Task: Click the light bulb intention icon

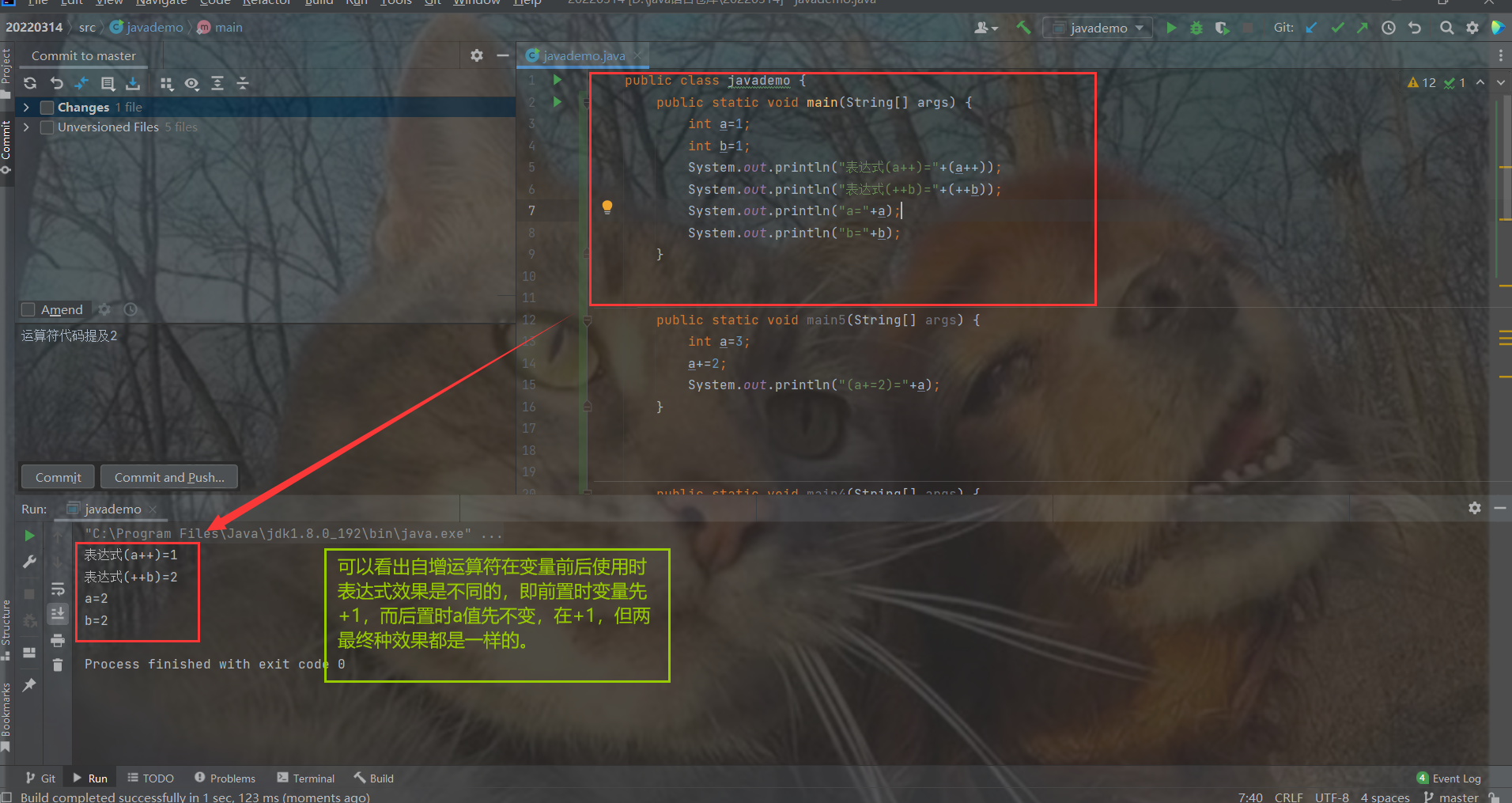Action: click(x=607, y=207)
